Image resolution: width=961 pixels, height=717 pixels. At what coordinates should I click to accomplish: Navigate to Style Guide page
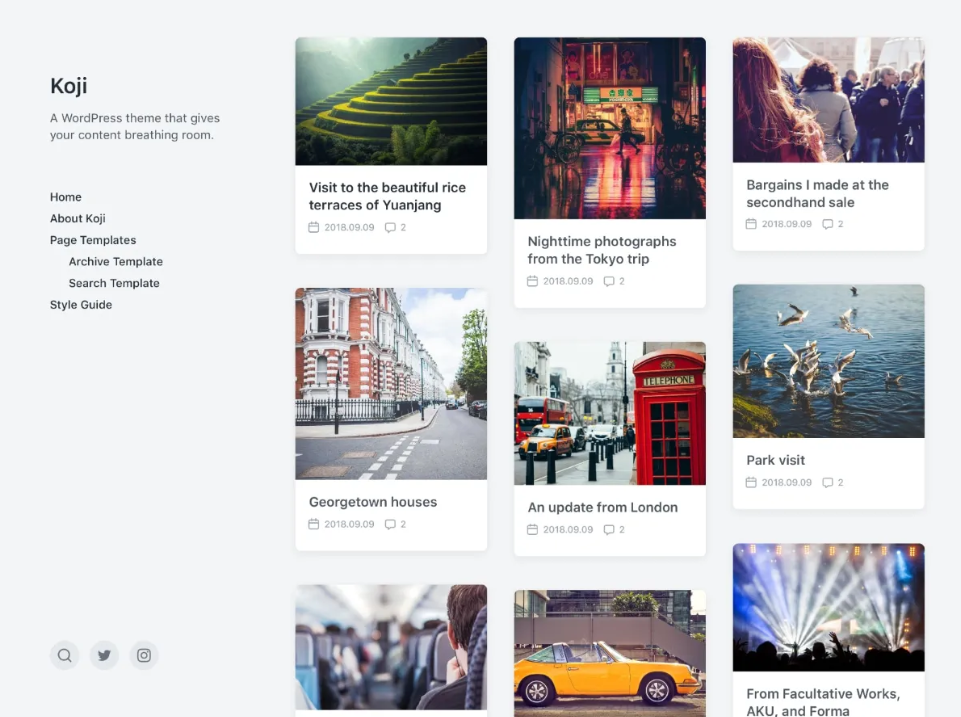click(81, 305)
